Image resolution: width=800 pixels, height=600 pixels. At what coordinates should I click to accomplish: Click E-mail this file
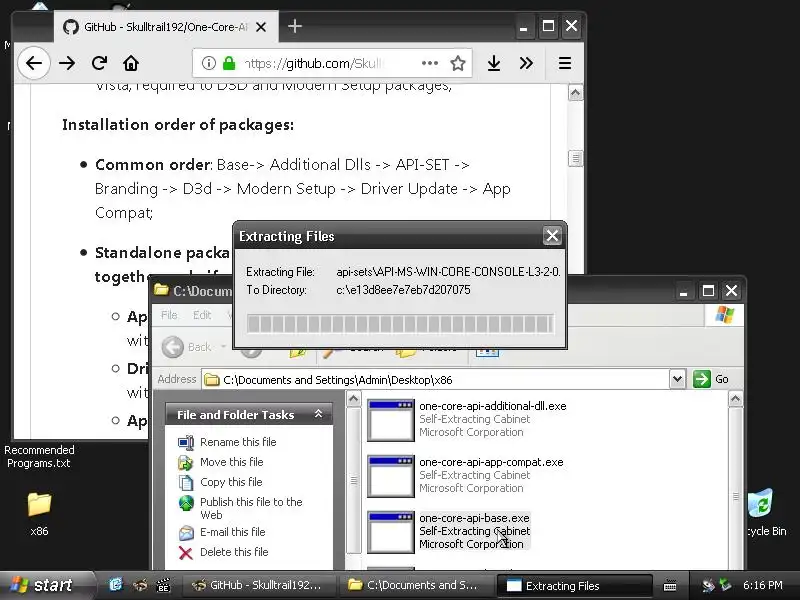[233, 532]
